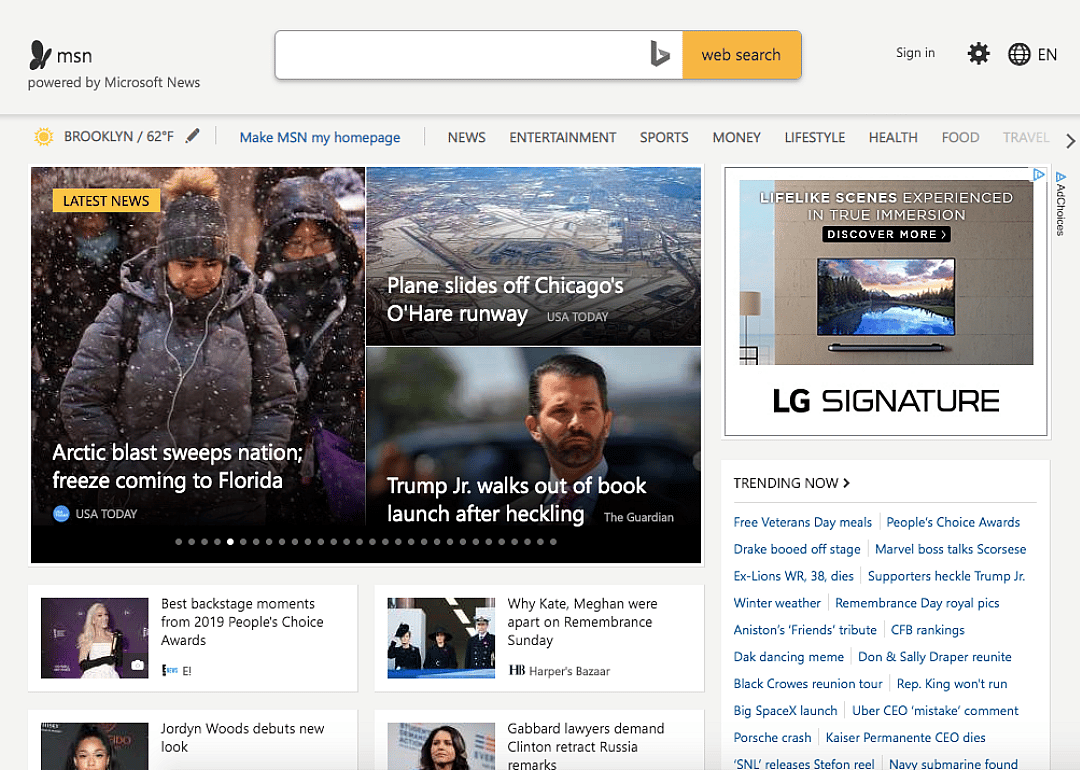
Task: Open Ex-Lions WR, 38, dies trend
Action: click(793, 576)
